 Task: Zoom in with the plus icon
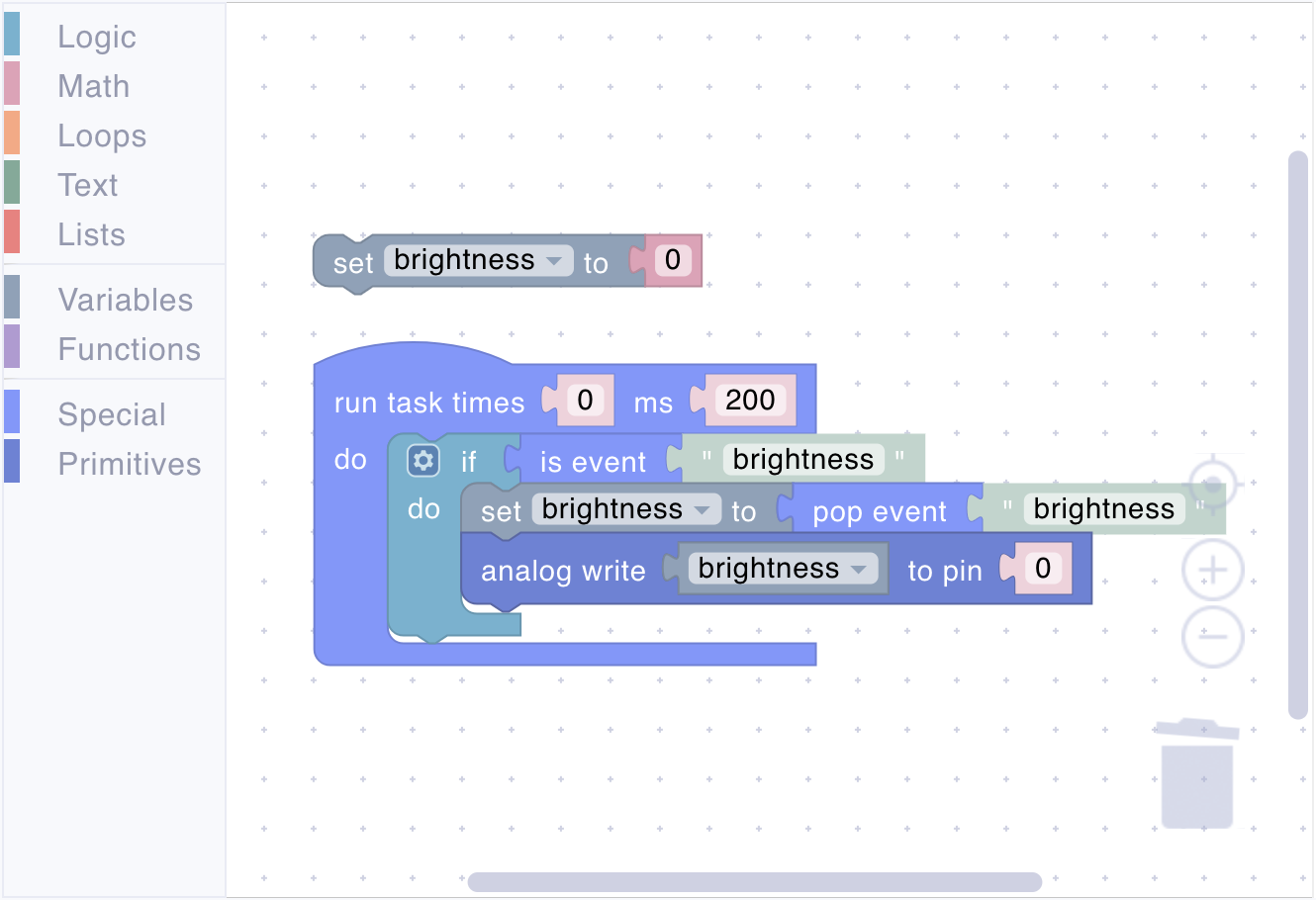(1213, 571)
